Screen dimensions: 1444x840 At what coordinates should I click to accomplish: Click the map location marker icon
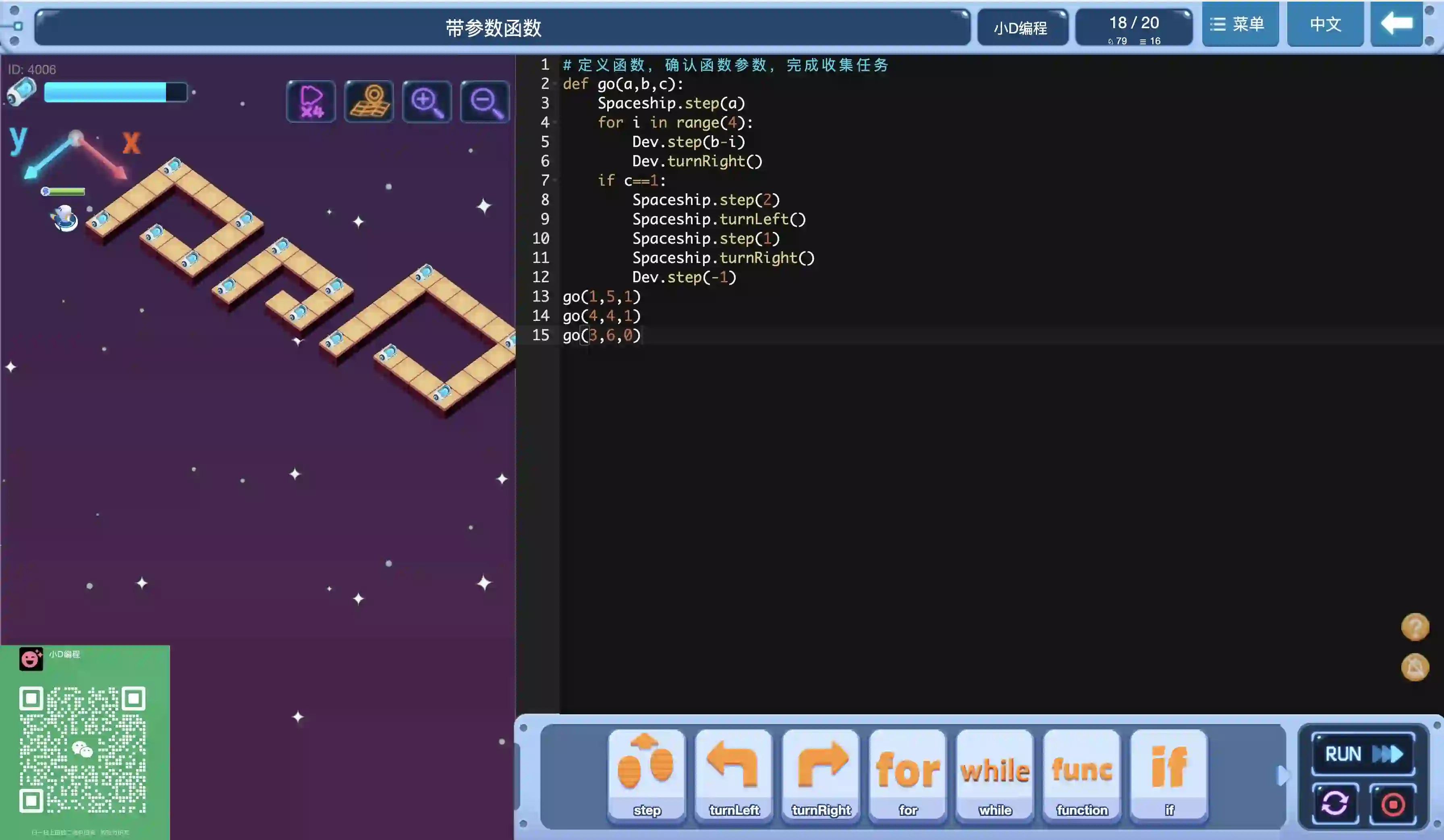(369, 101)
